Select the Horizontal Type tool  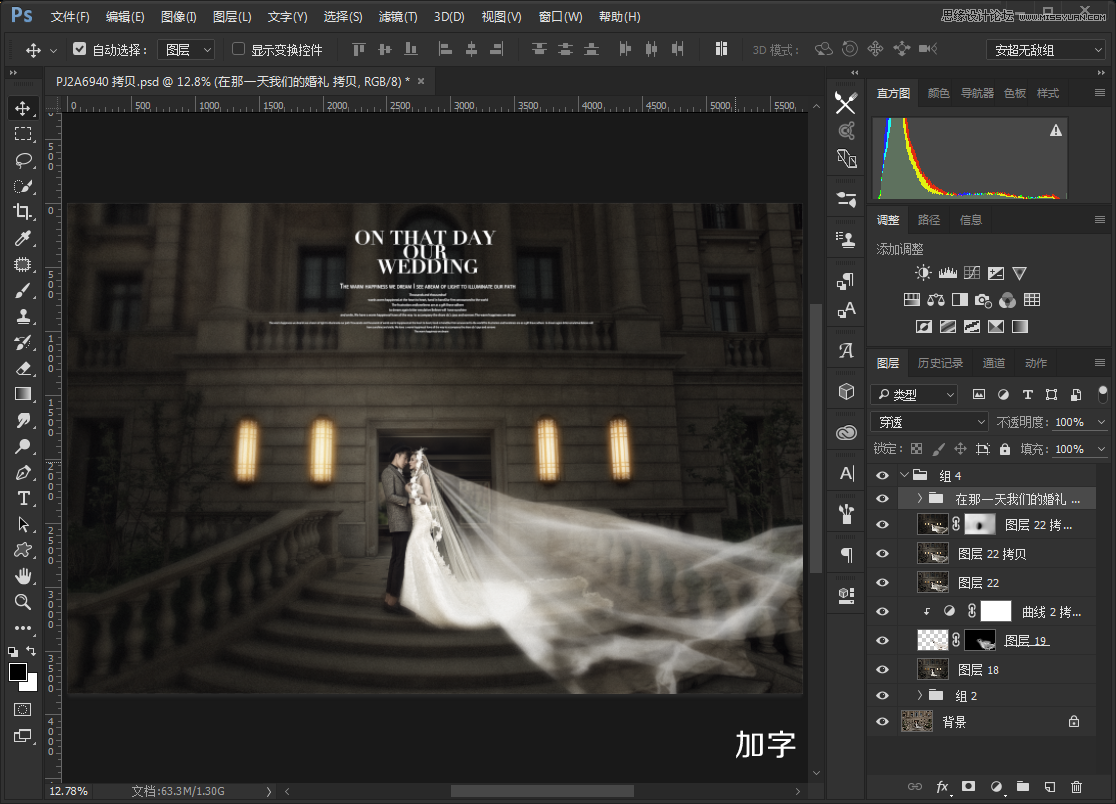pyautogui.click(x=23, y=498)
